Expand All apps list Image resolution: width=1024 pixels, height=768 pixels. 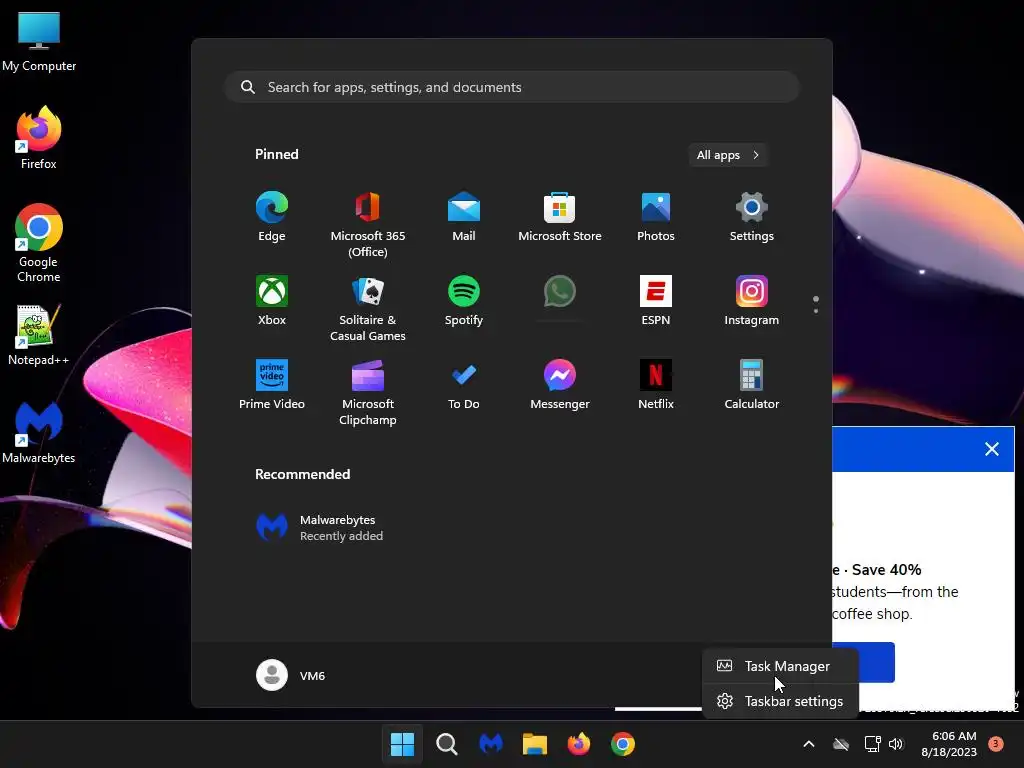(728, 155)
